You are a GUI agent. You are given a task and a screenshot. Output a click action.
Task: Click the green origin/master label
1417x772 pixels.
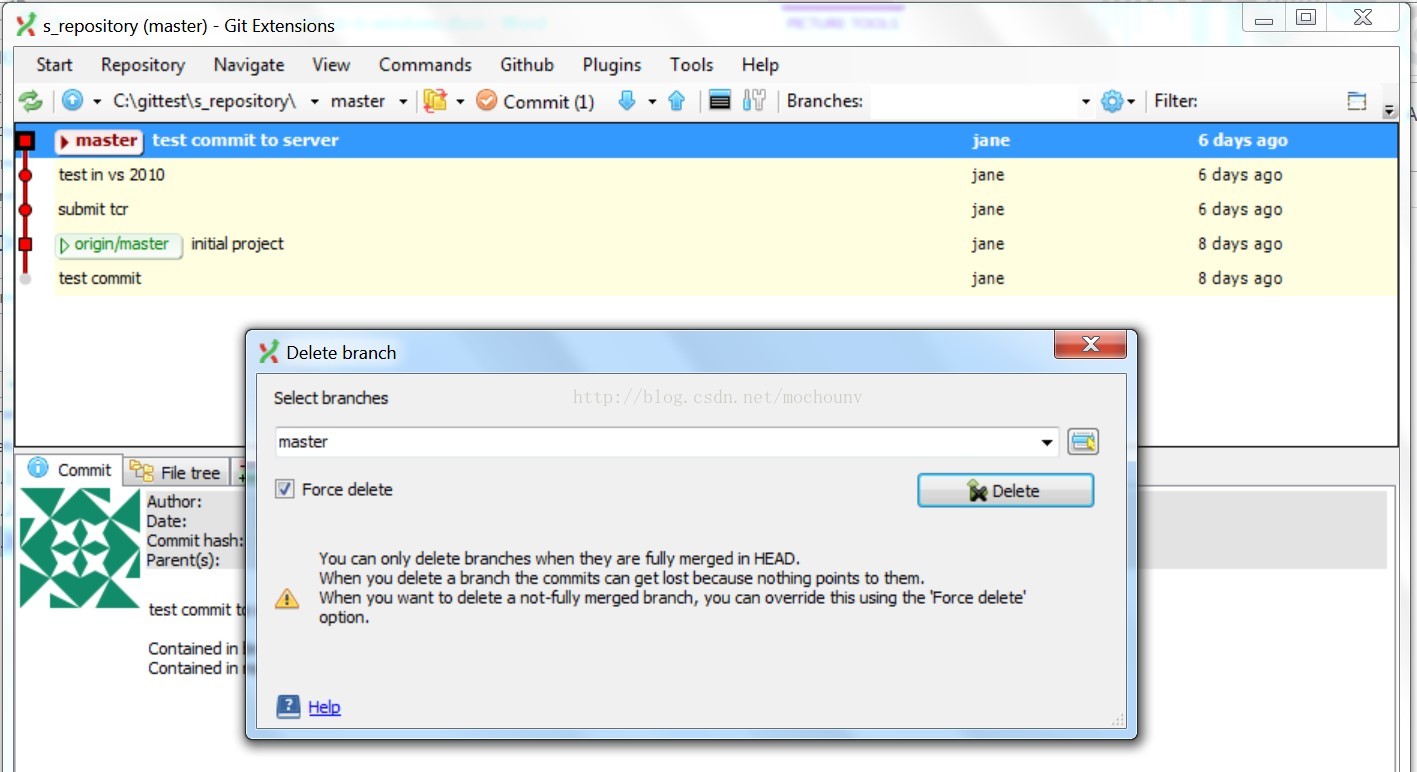point(119,244)
